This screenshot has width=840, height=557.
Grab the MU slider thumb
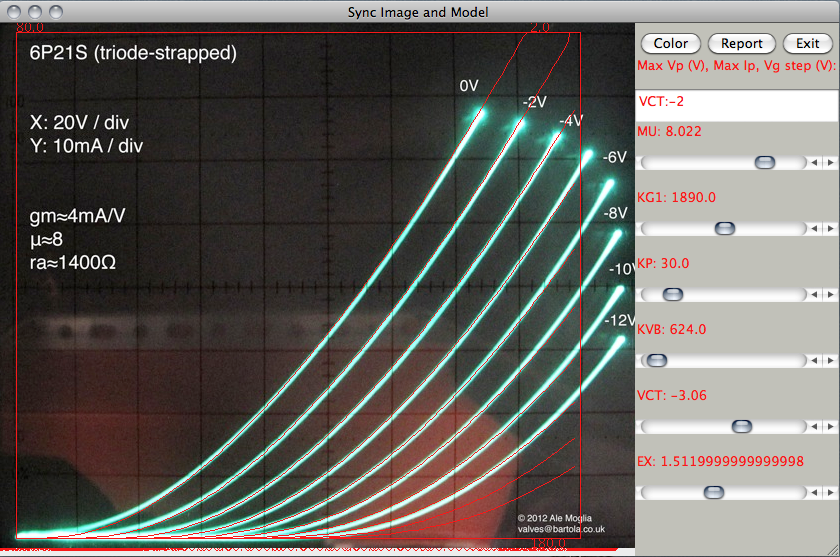764,162
